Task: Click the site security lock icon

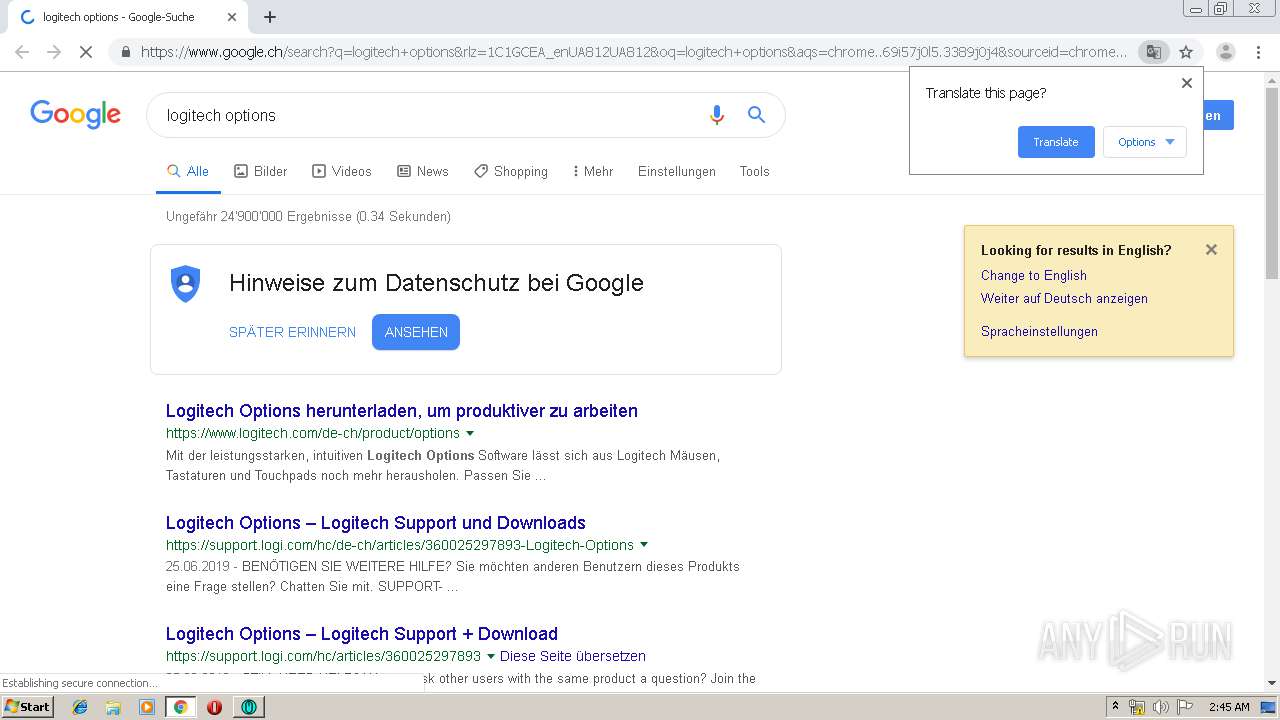Action: point(125,52)
